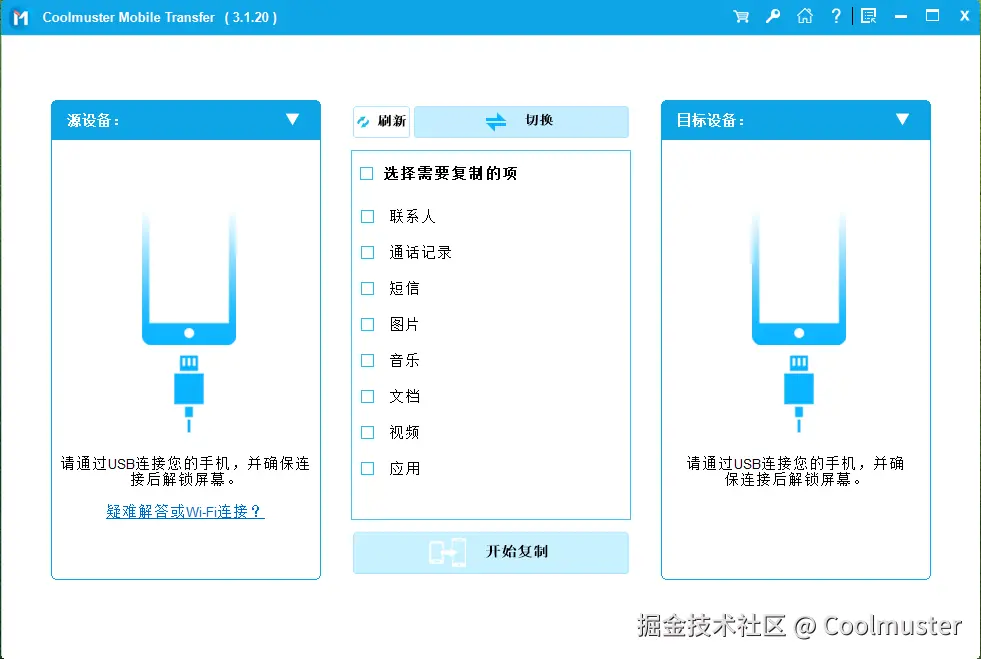981x659 pixels.
Task: Enable the 图片 photos checkbox
Action: (x=367, y=324)
